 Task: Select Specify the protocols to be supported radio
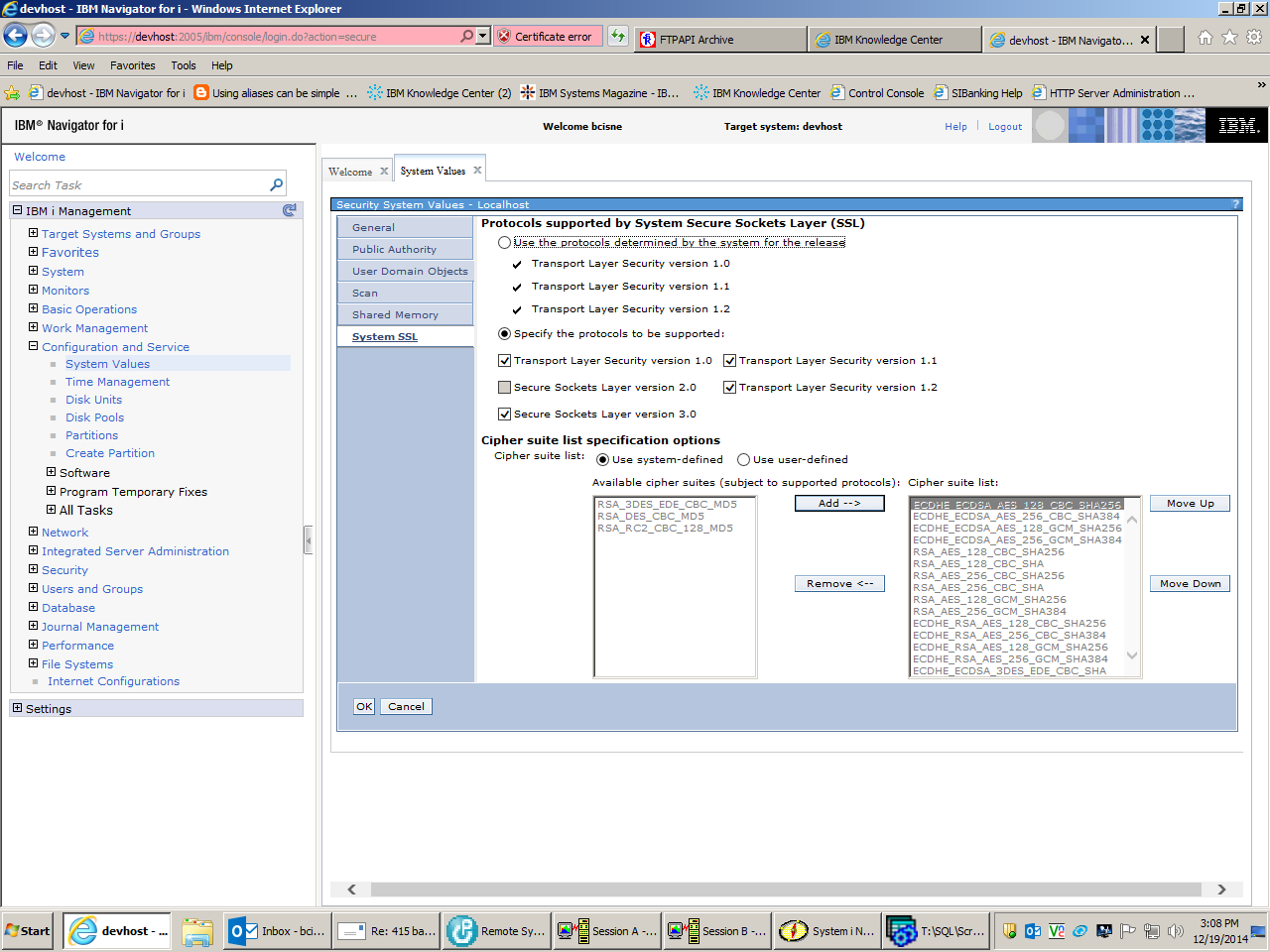(504, 334)
